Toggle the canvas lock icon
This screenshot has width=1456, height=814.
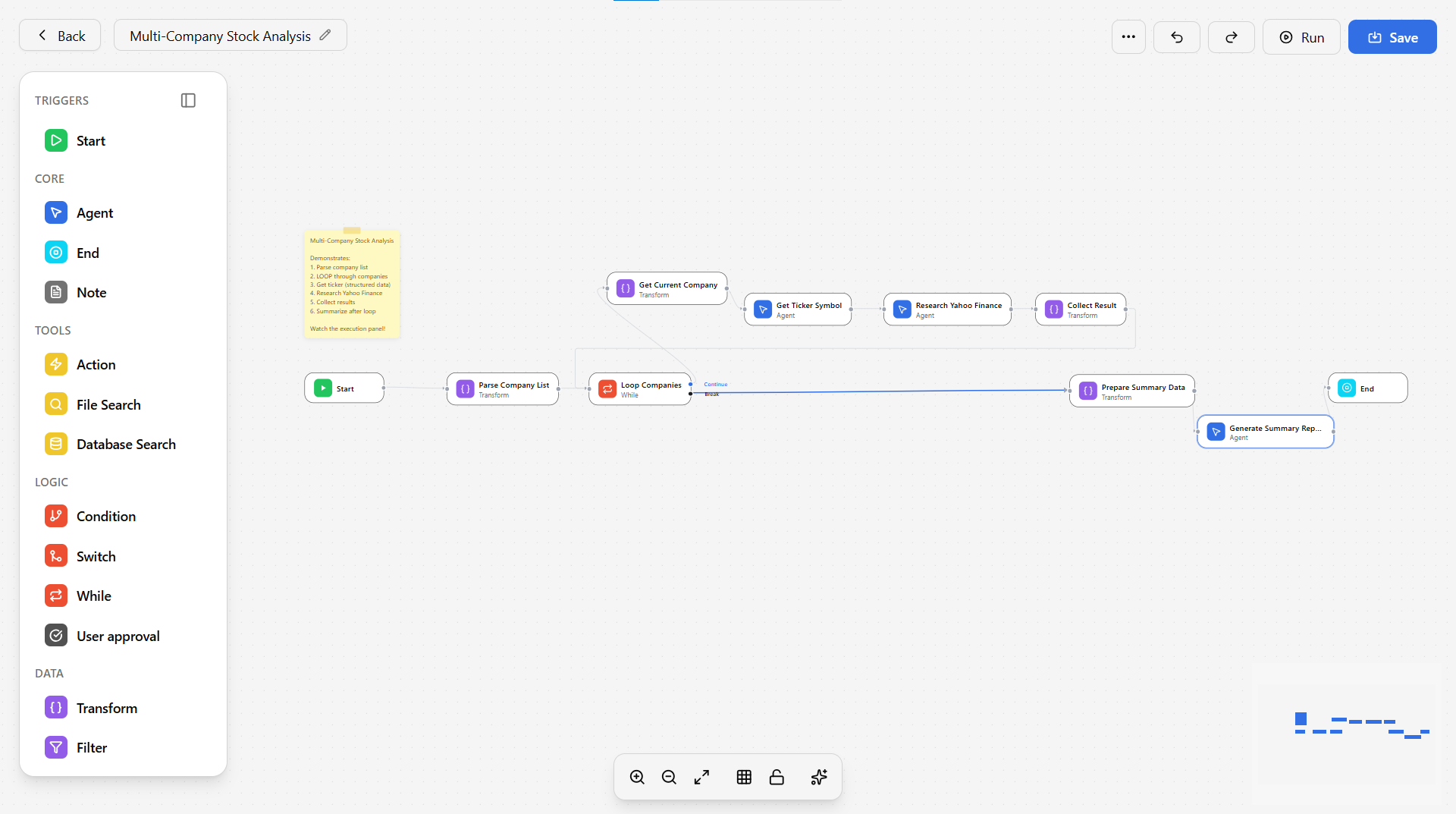[777, 777]
